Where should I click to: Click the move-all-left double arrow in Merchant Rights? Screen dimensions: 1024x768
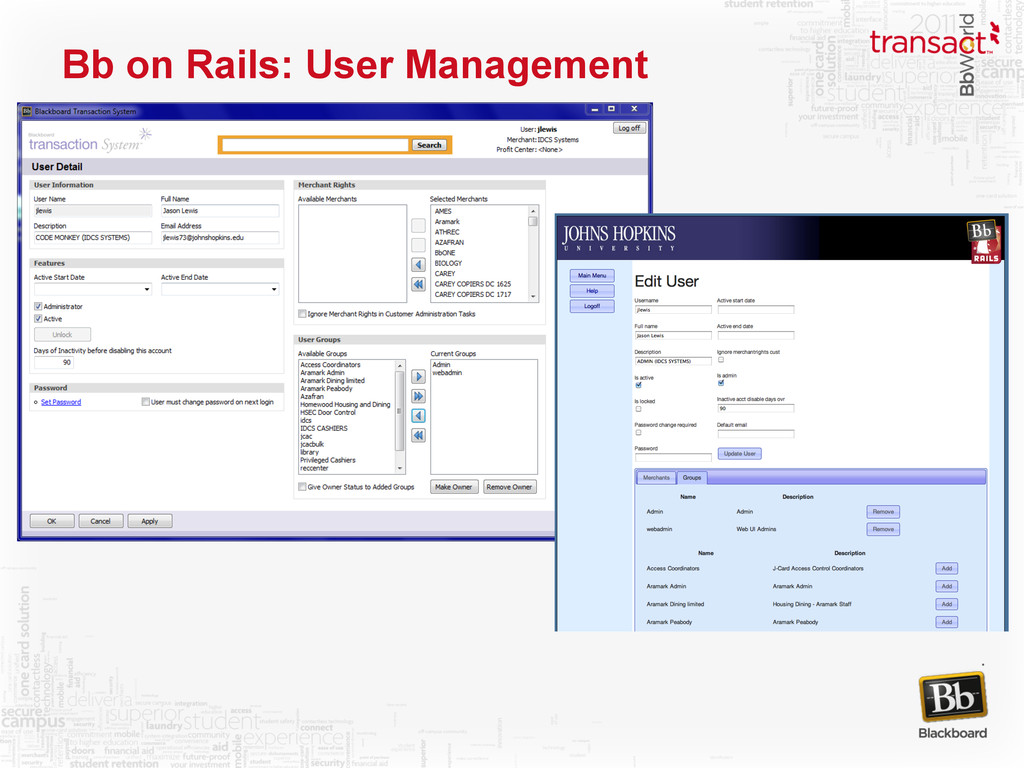coord(419,285)
